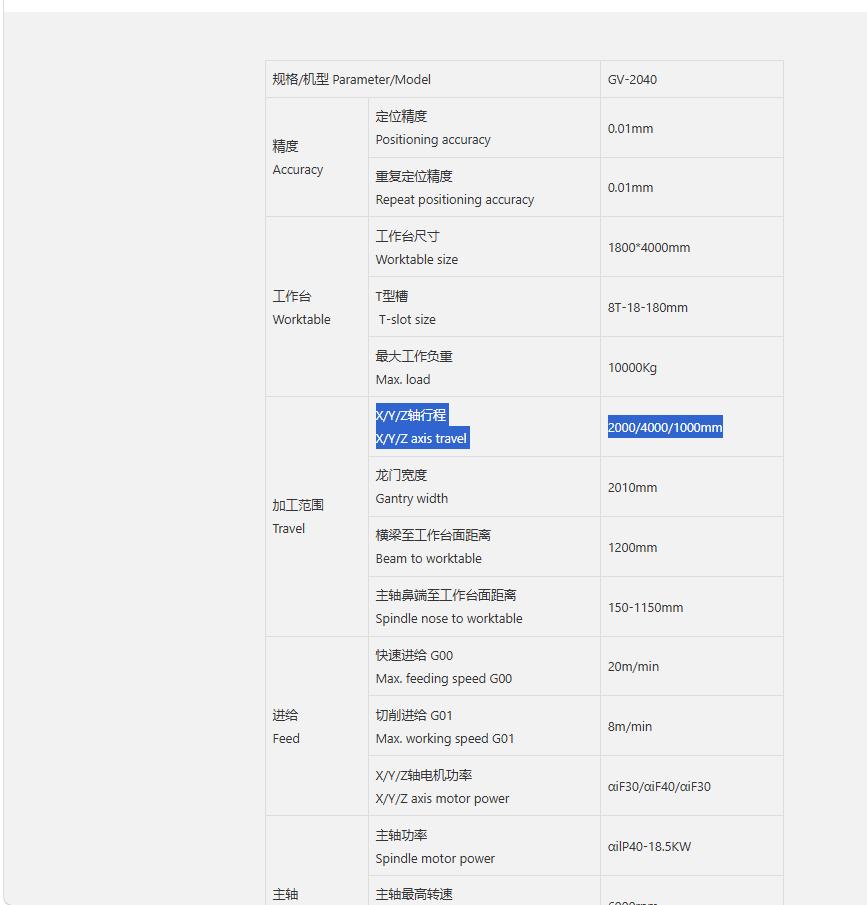Select the 8m/min working speed value

point(629,727)
